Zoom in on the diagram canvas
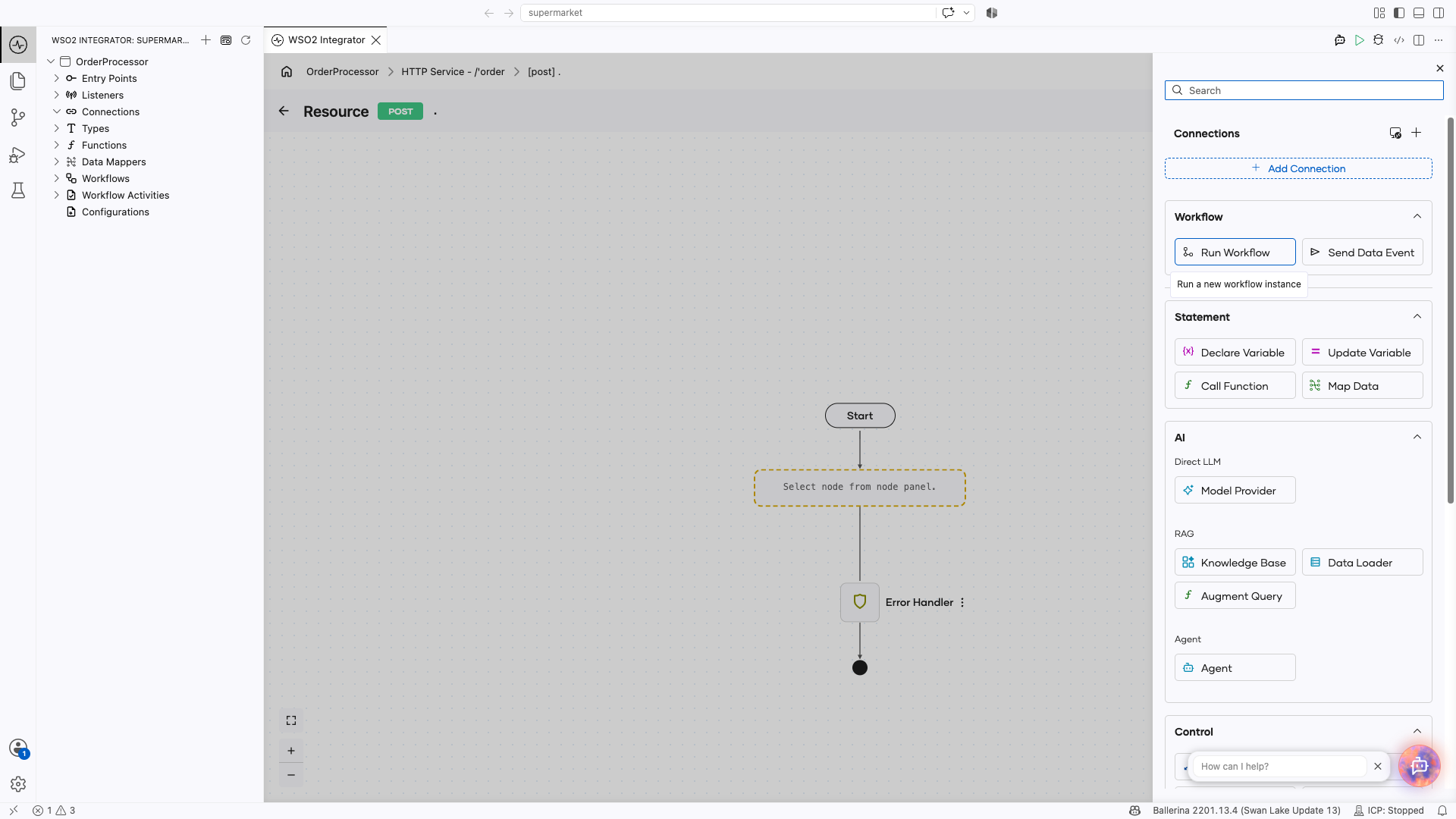 click(x=291, y=751)
